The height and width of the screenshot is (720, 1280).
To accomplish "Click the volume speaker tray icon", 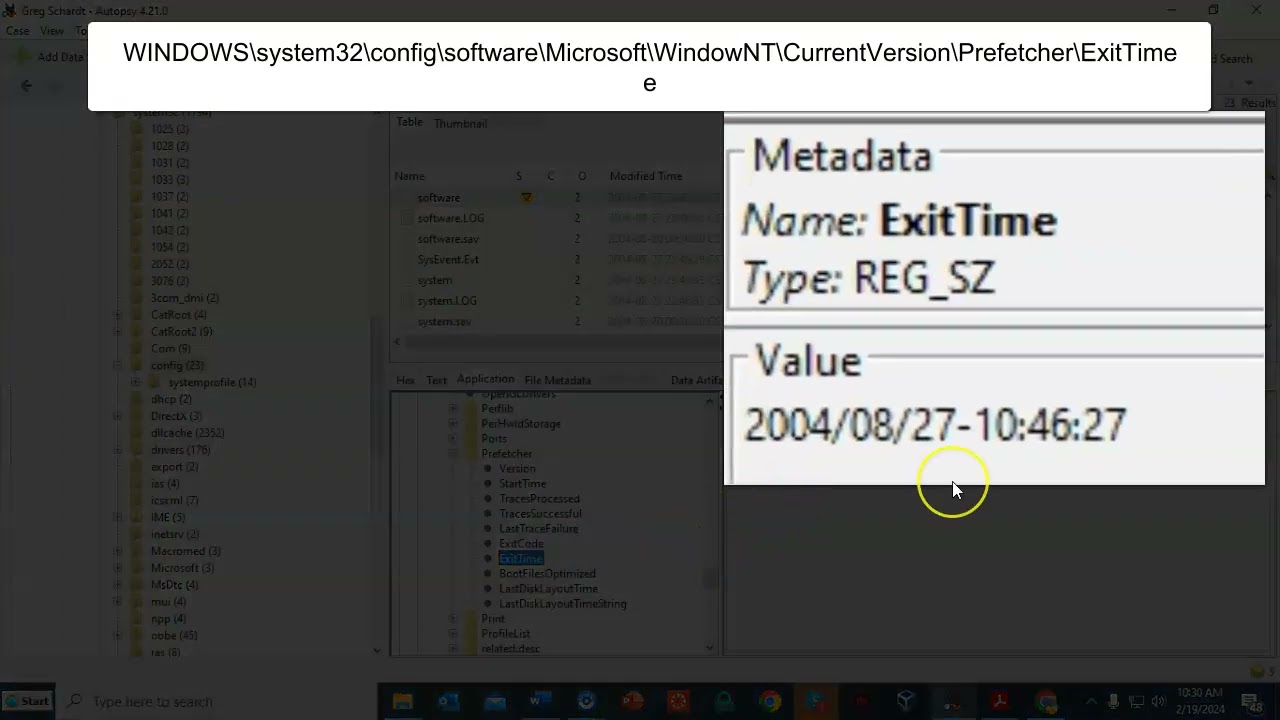I will [1159, 702].
